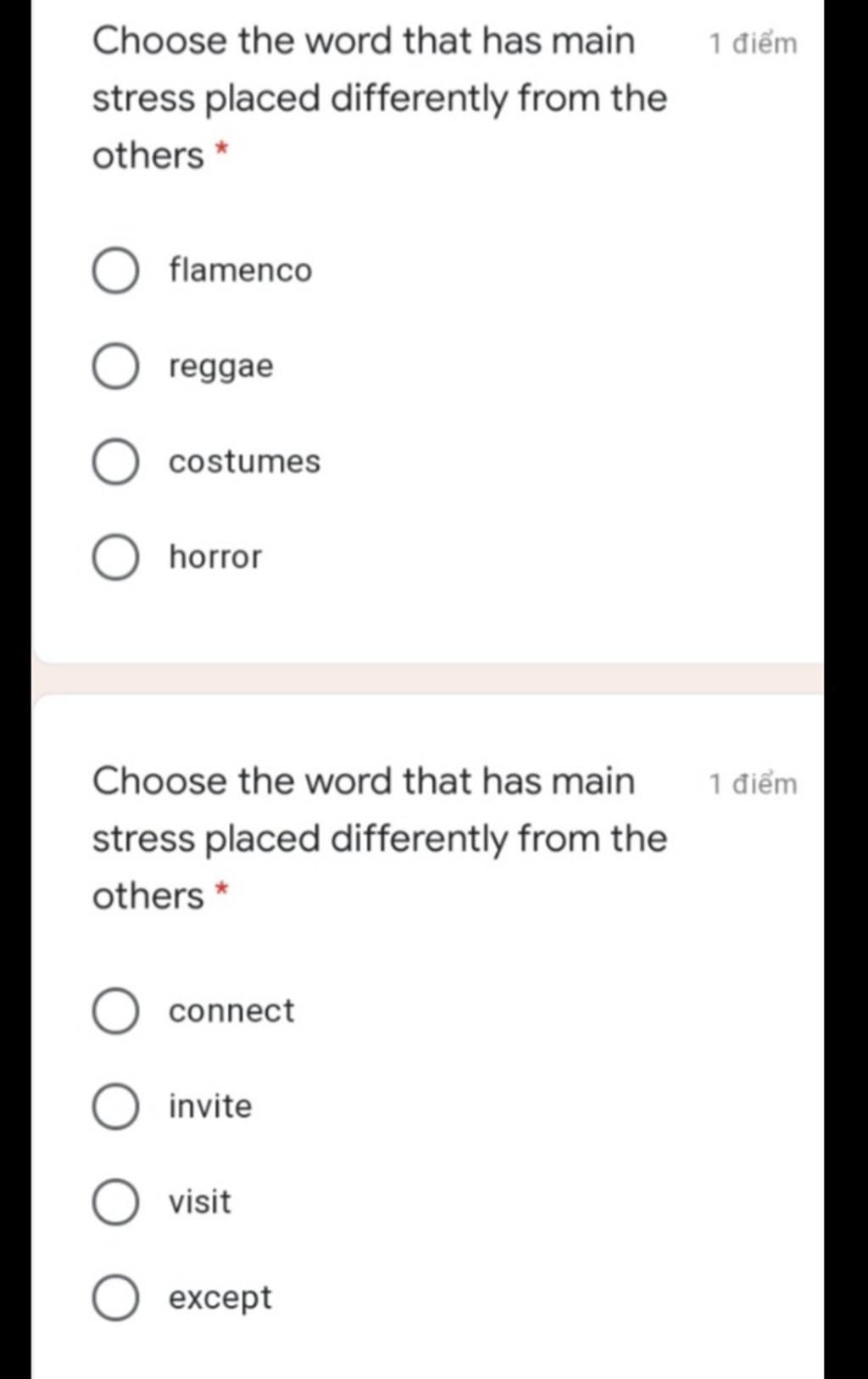868x1379 pixels.
Task: Mark horror as the answer
Action: click(115, 558)
